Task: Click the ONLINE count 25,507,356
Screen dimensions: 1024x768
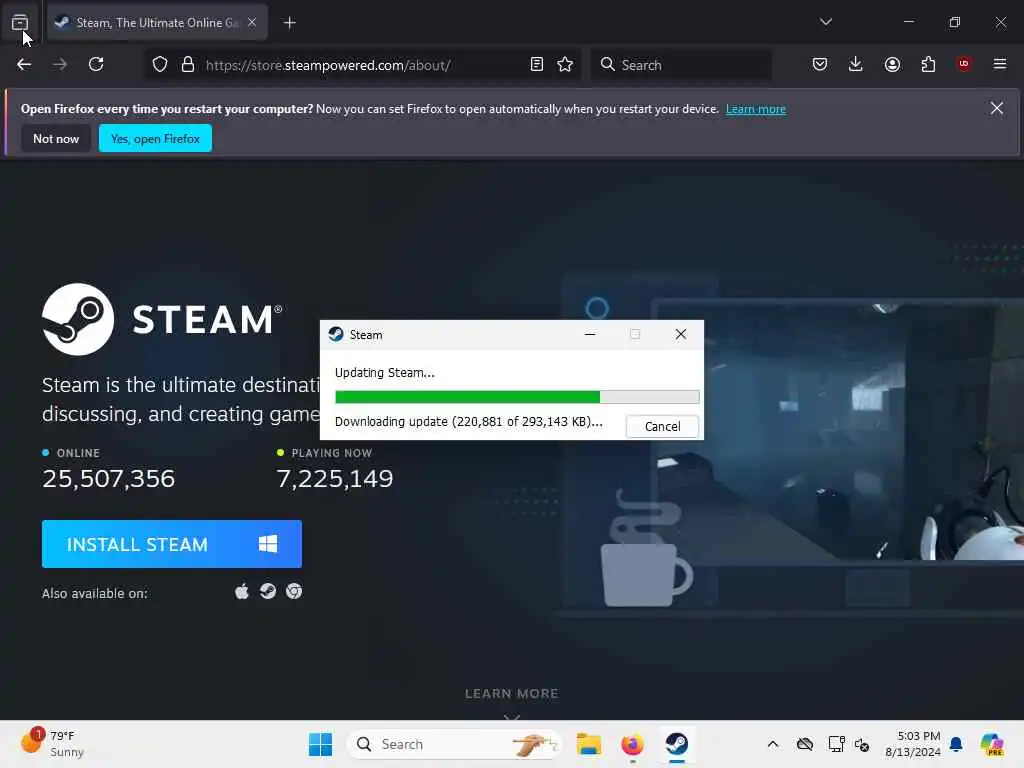Action: [x=108, y=479]
